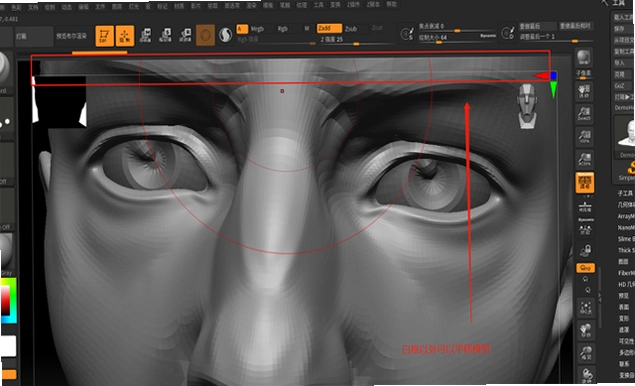Open the 材质 menu
This screenshot has height=386, width=635.
point(179,6)
